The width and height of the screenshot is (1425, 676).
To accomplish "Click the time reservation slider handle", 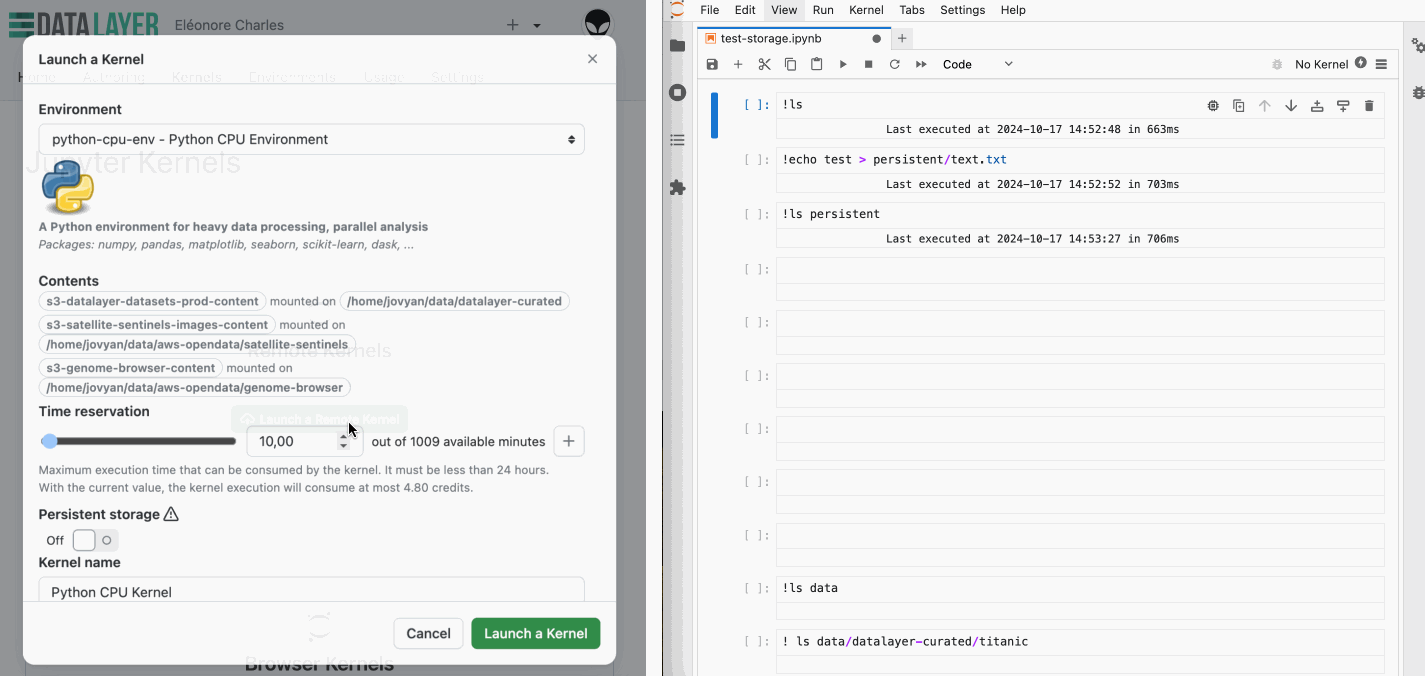I will tap(49, 441).
